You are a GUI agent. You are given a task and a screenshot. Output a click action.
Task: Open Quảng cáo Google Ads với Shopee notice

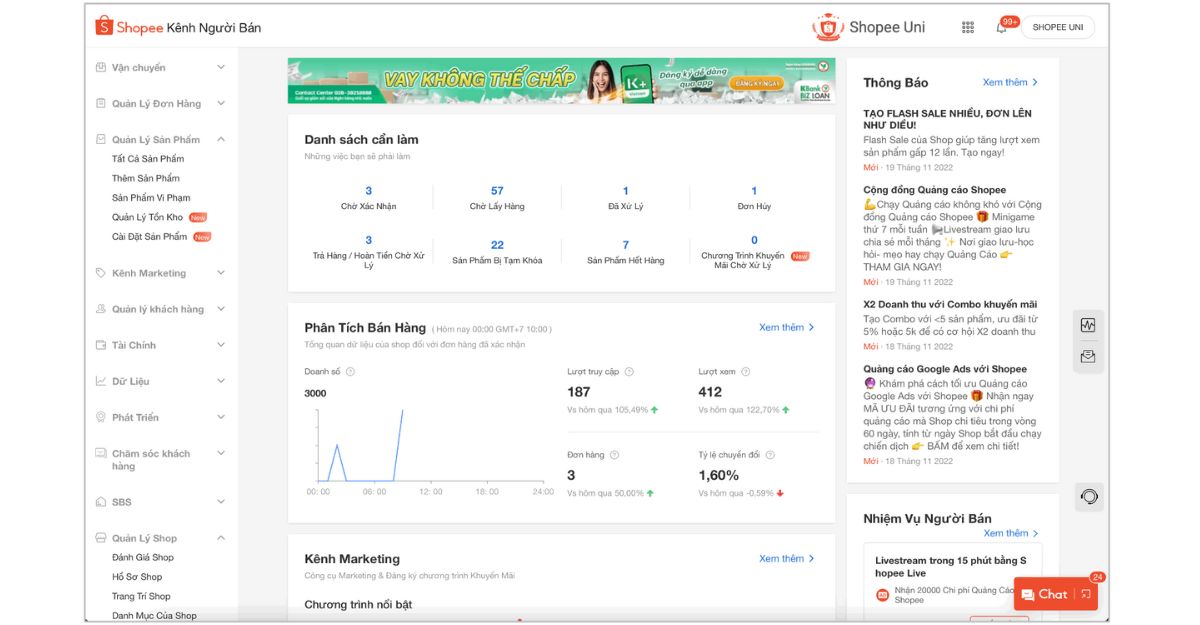(x=952, y=414)
